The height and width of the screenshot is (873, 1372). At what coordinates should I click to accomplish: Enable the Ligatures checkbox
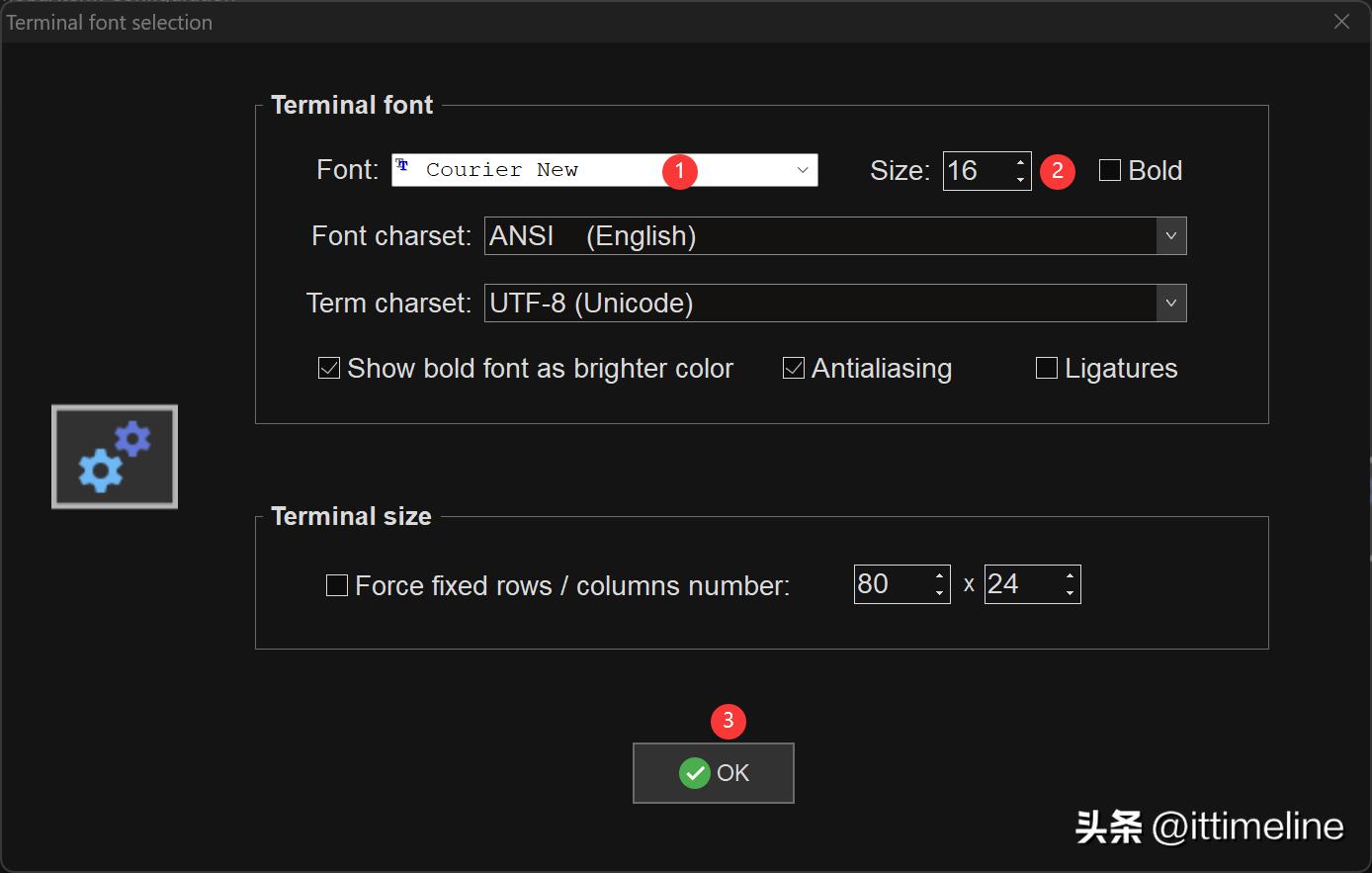[x=1046, y=369]
